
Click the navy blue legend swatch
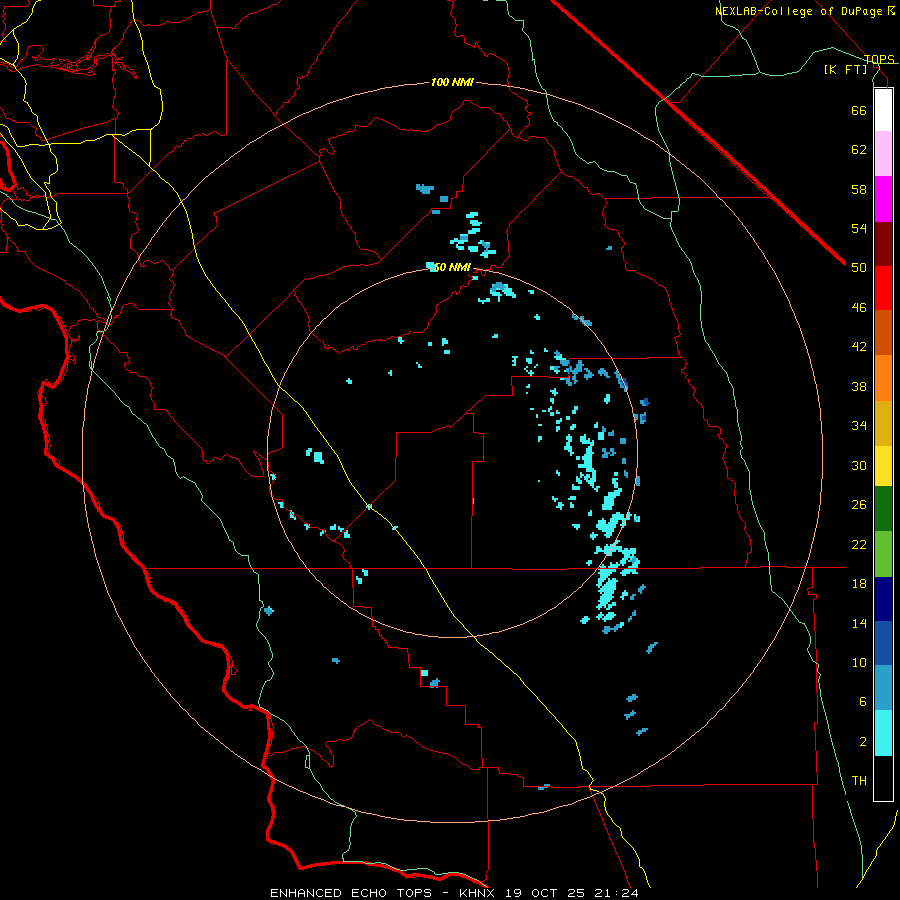tap(883, 599)
